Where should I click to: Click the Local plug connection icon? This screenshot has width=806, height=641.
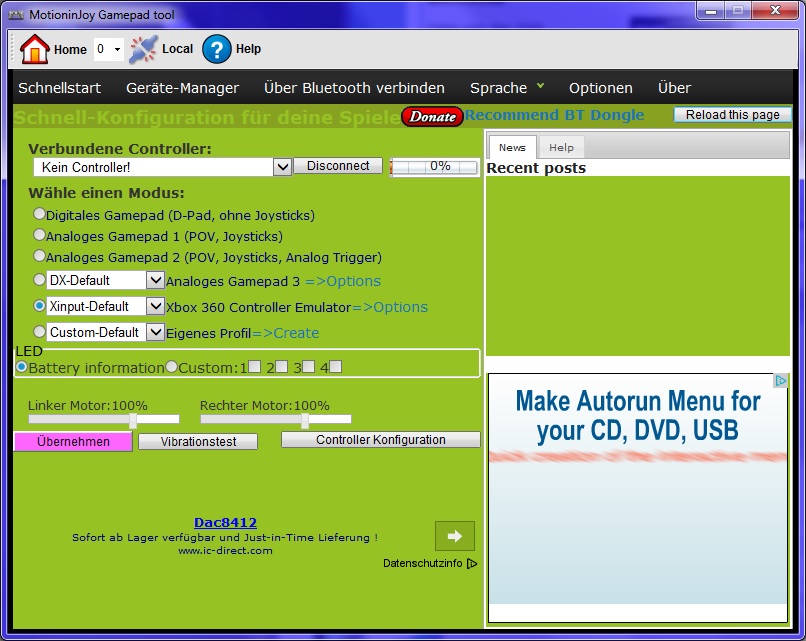click(143, 49)
